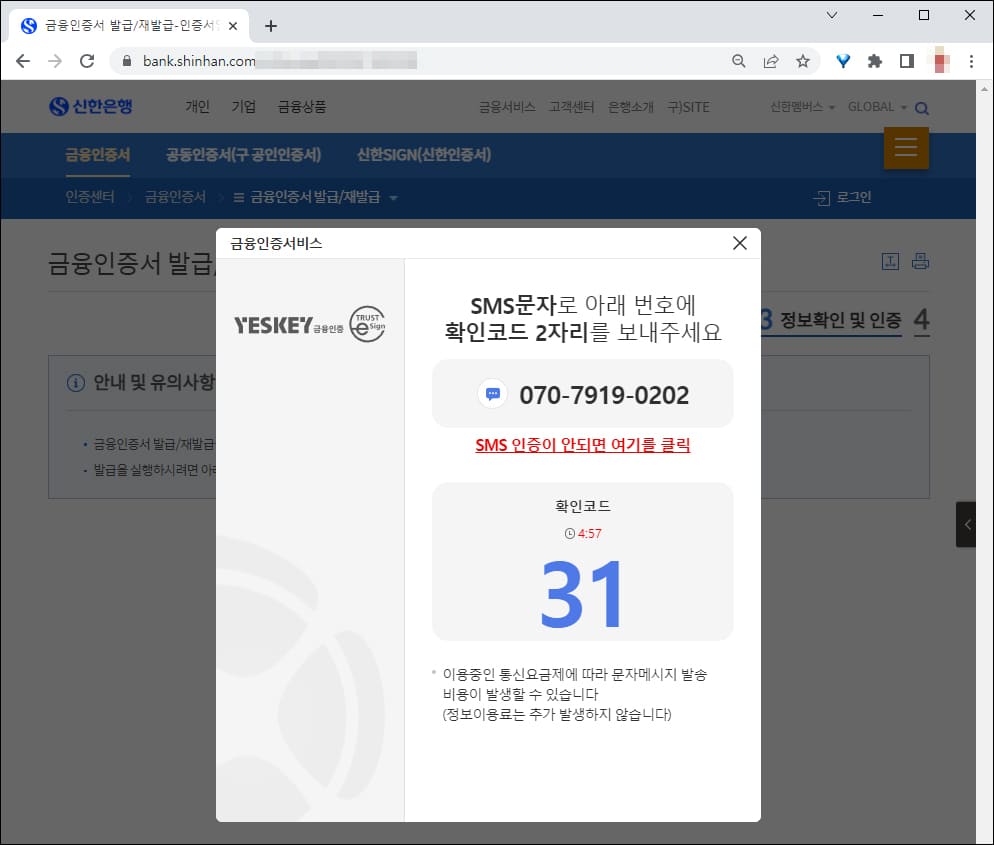Expand the side panel arrow handle
The image size is (994, 845).
click(x=966, y=524)
